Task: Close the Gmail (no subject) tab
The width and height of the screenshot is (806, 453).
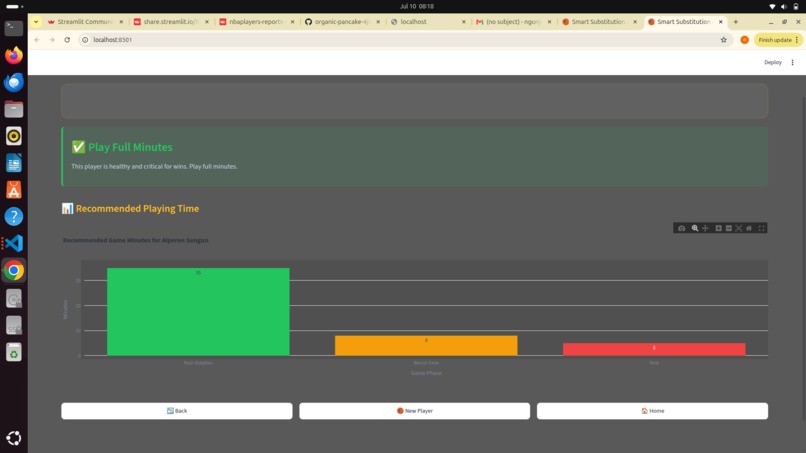Action: point(549,22)
